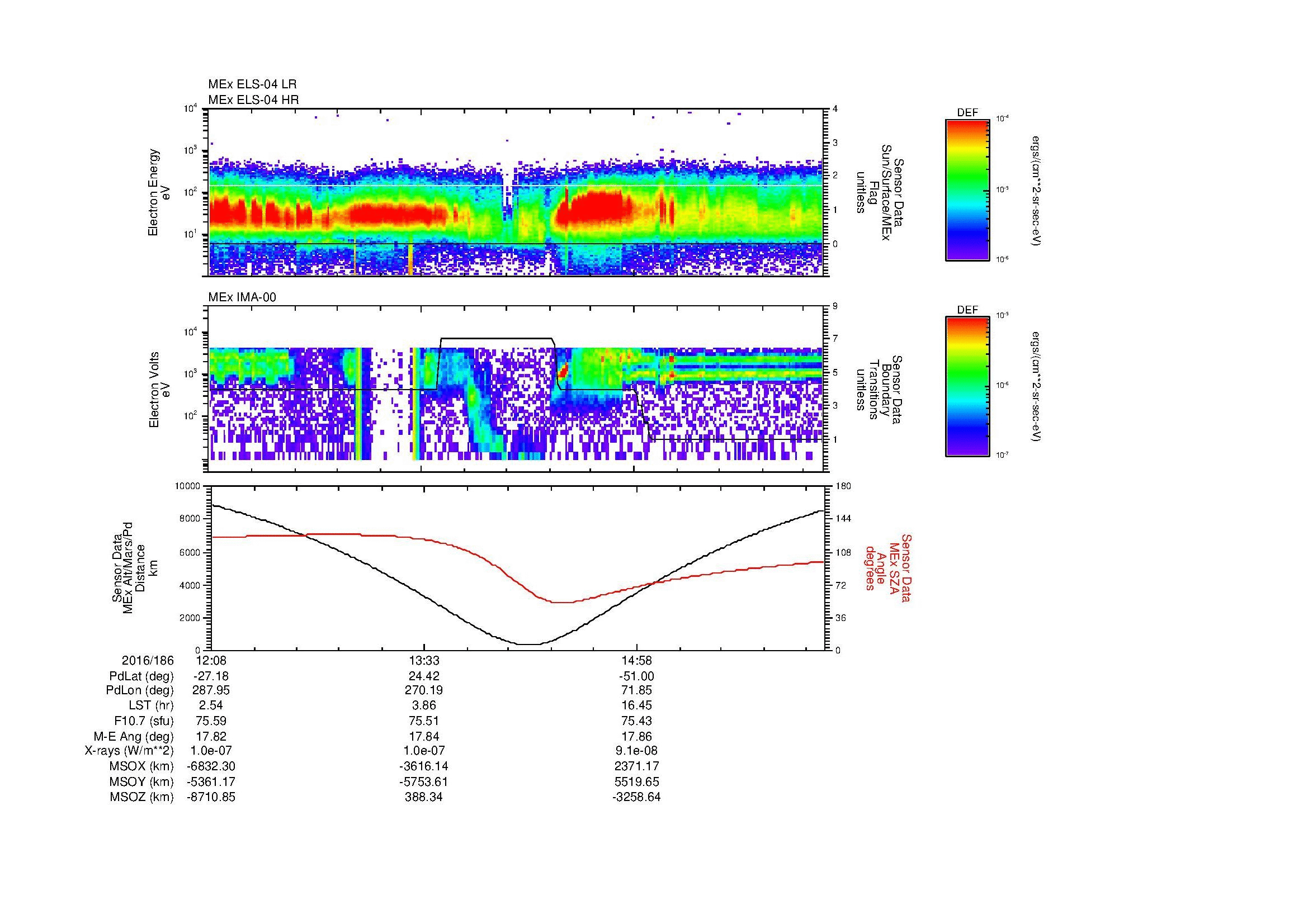This screenshot has width=1308, height=924.
Task: Click the PdLat value '-27.18'
Action: 211,676
